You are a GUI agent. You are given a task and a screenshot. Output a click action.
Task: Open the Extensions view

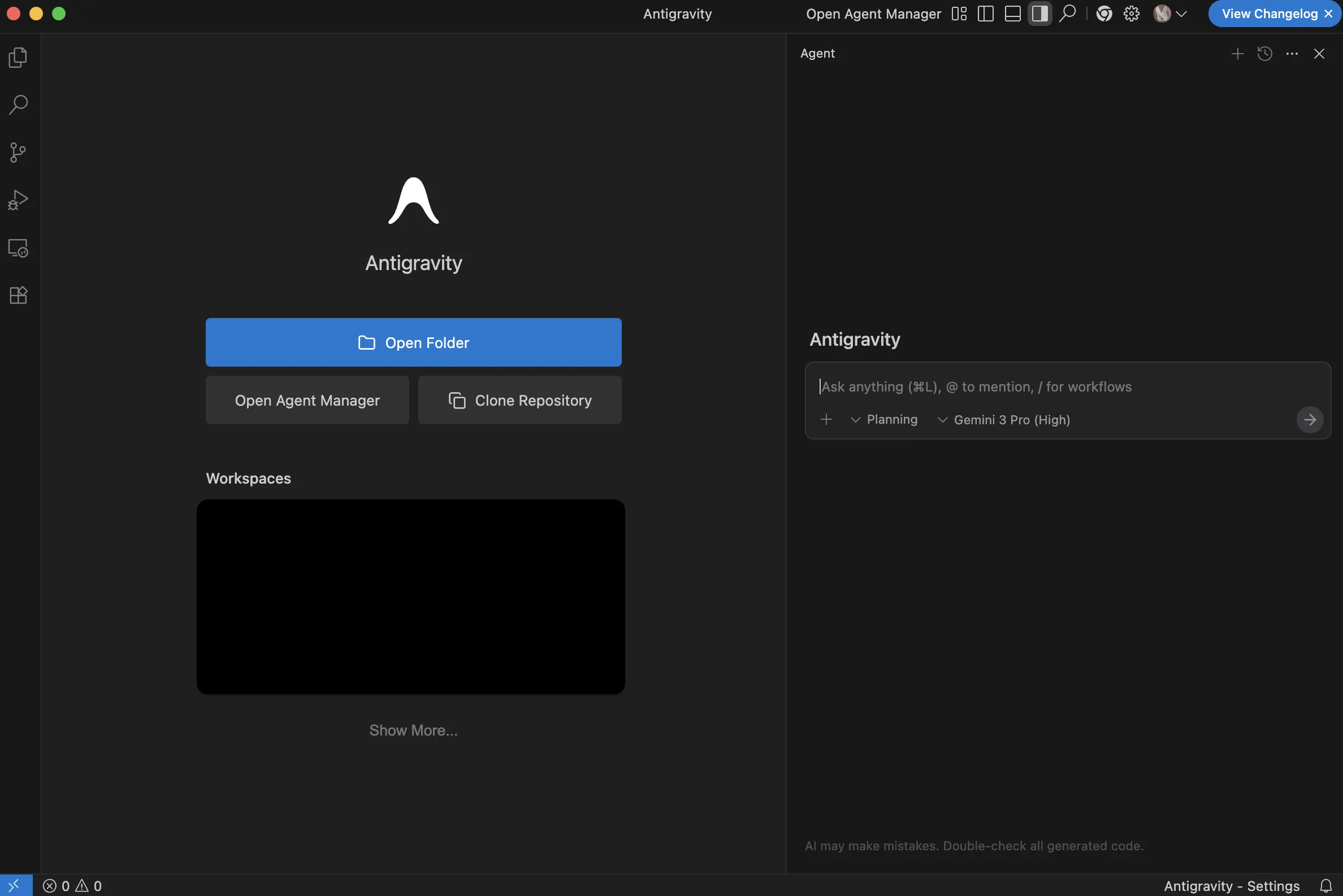[x=18, y=295]
